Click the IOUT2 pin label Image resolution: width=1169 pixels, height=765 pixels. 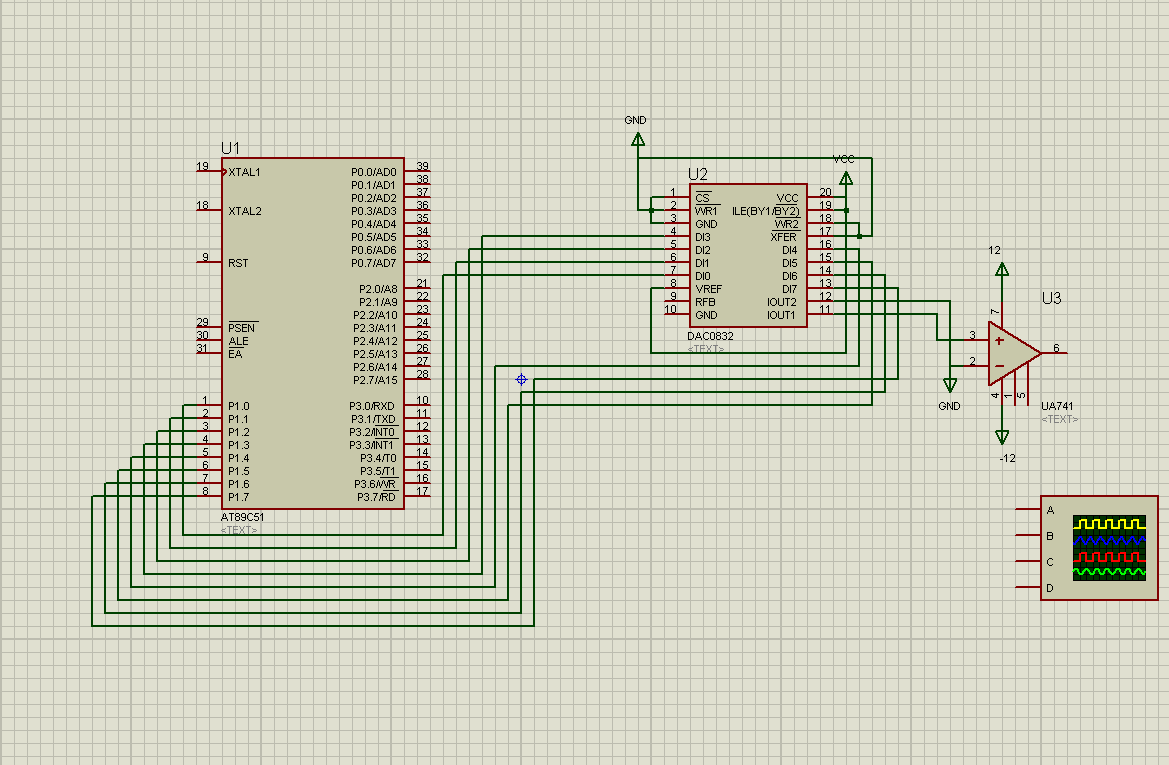pos(781,302)
